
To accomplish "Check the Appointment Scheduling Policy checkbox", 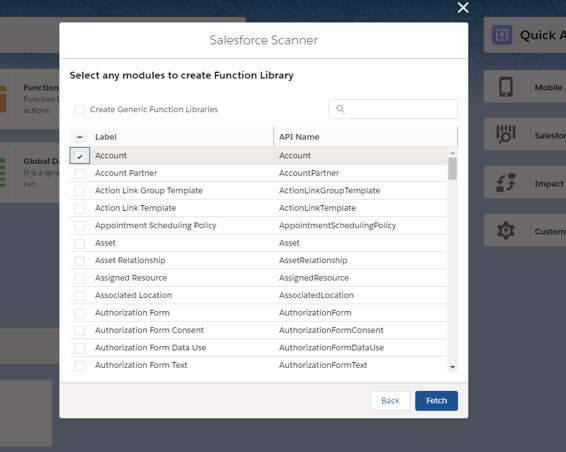I will point(80,226).
